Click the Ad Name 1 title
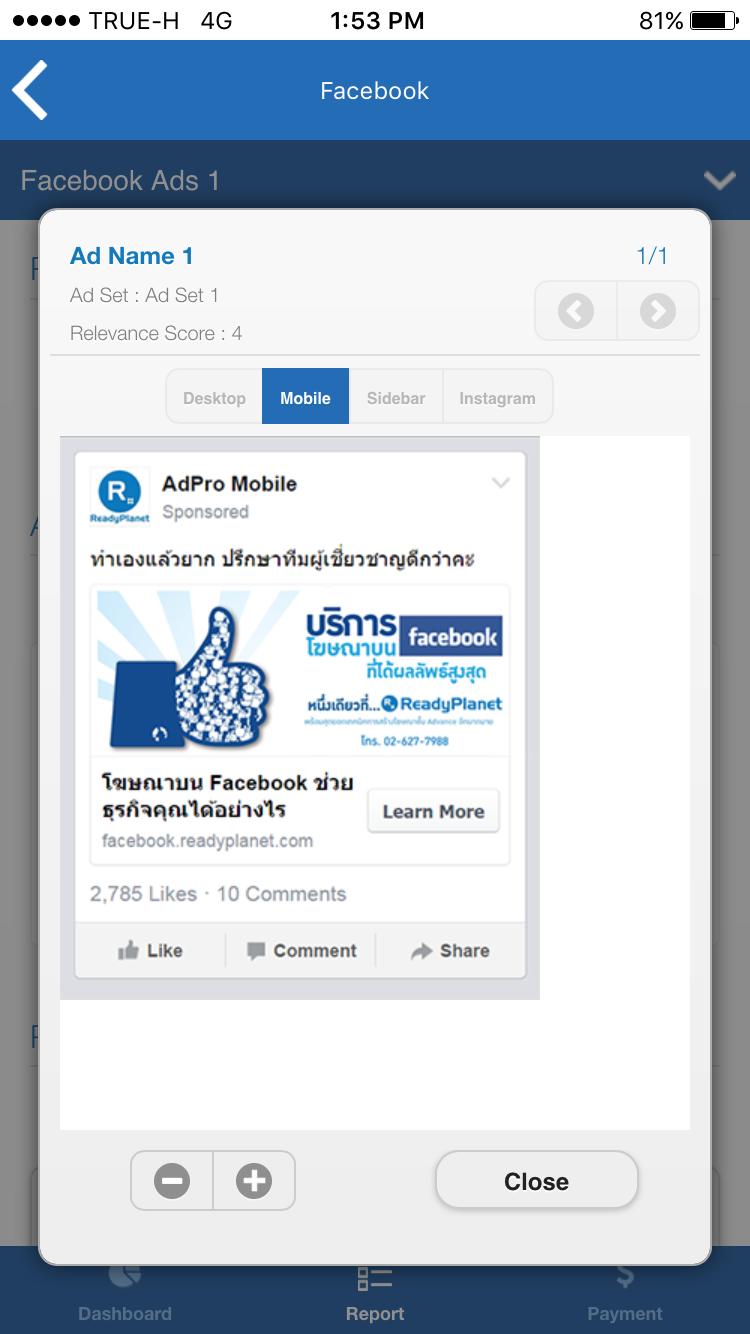This screenshot has height=1334, width=750. 131,256
